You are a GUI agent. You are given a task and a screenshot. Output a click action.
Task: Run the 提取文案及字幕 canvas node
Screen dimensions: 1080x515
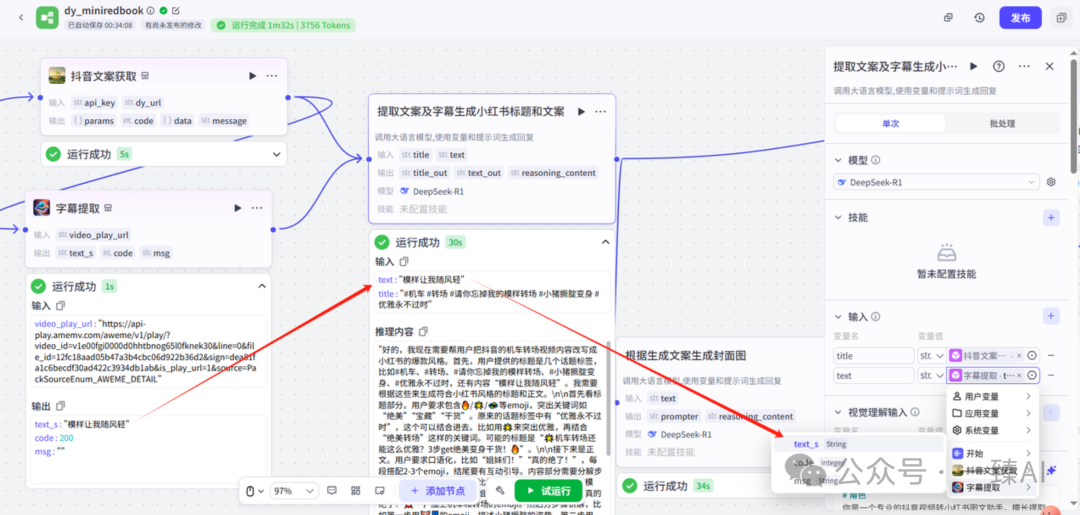[x=581, y=112]
